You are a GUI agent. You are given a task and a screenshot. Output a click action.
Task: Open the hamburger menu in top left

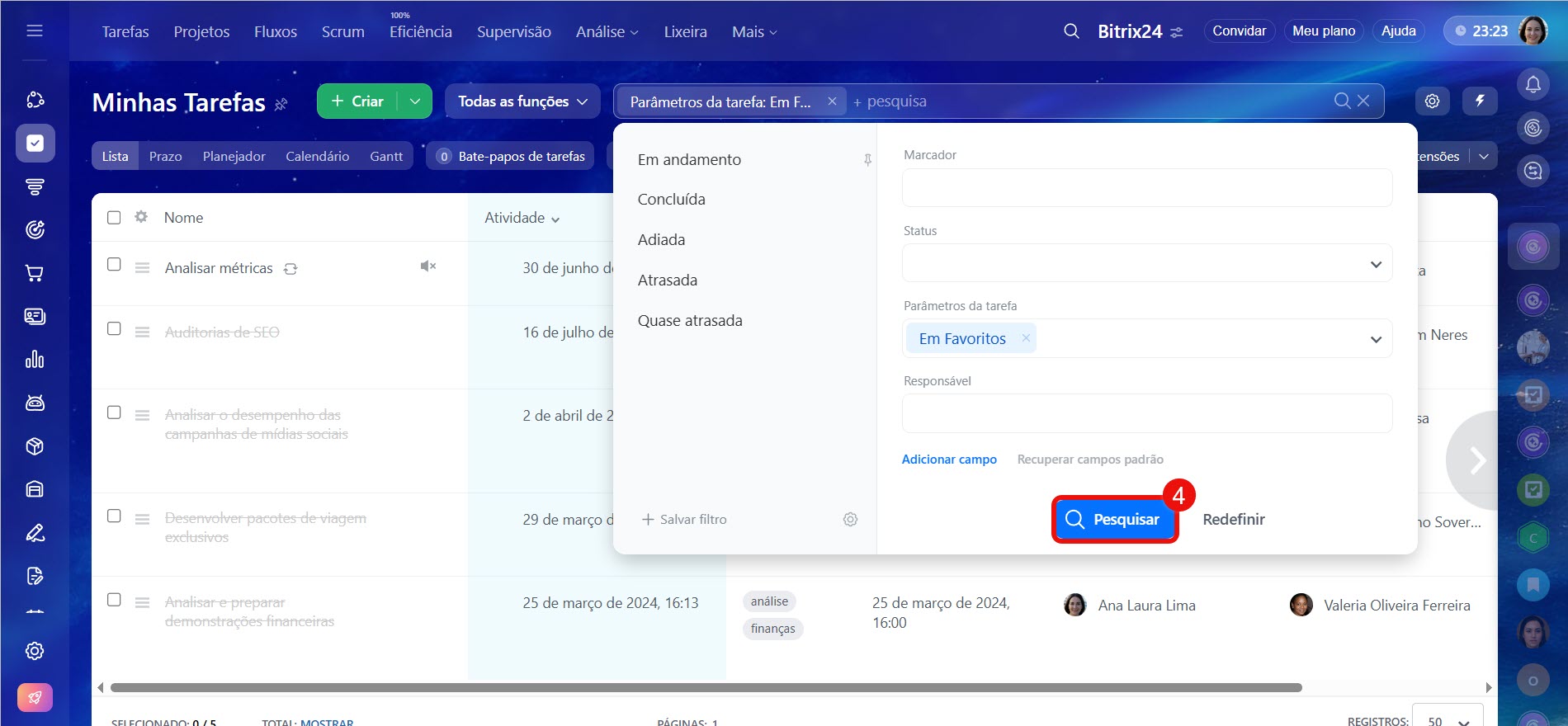click(x=35, y=31)
